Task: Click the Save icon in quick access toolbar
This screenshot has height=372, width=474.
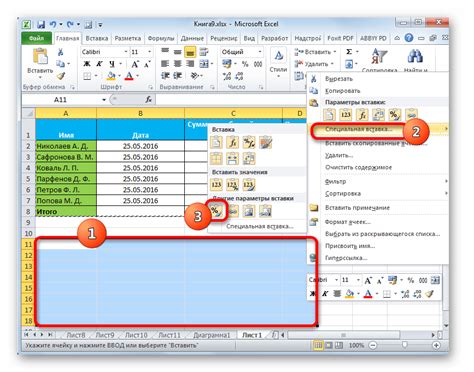Action: [x=41, y=25]
